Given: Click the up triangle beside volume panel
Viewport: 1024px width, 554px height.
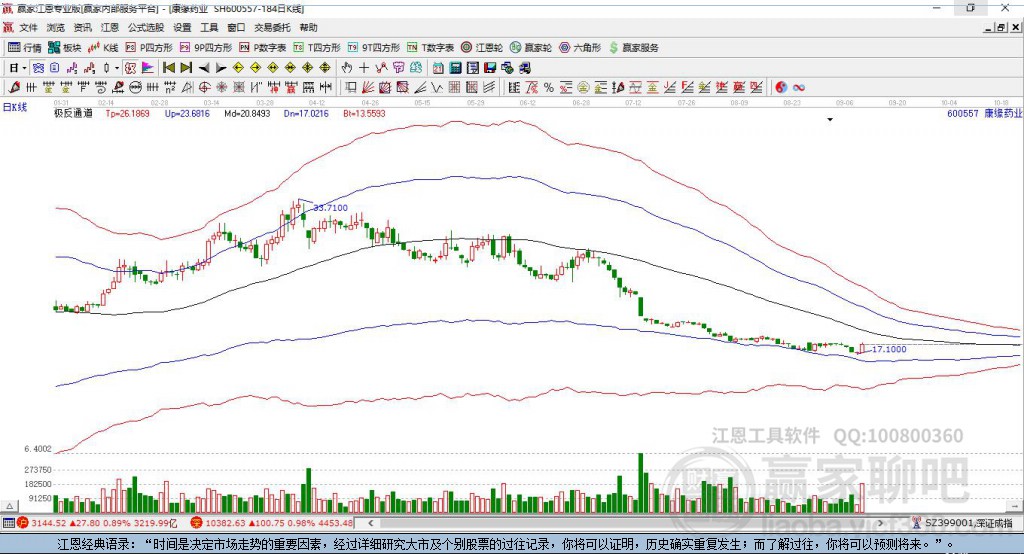Looking at the screenshot, I should 9,506.
